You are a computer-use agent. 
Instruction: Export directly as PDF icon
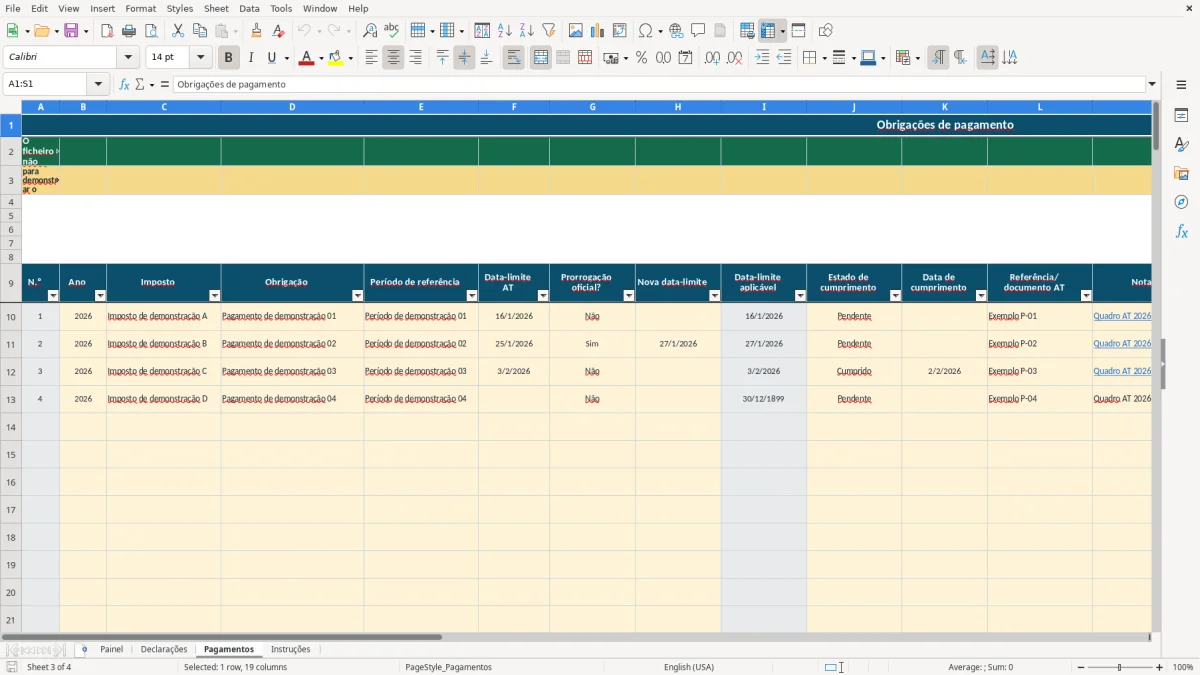click(107, 31)
